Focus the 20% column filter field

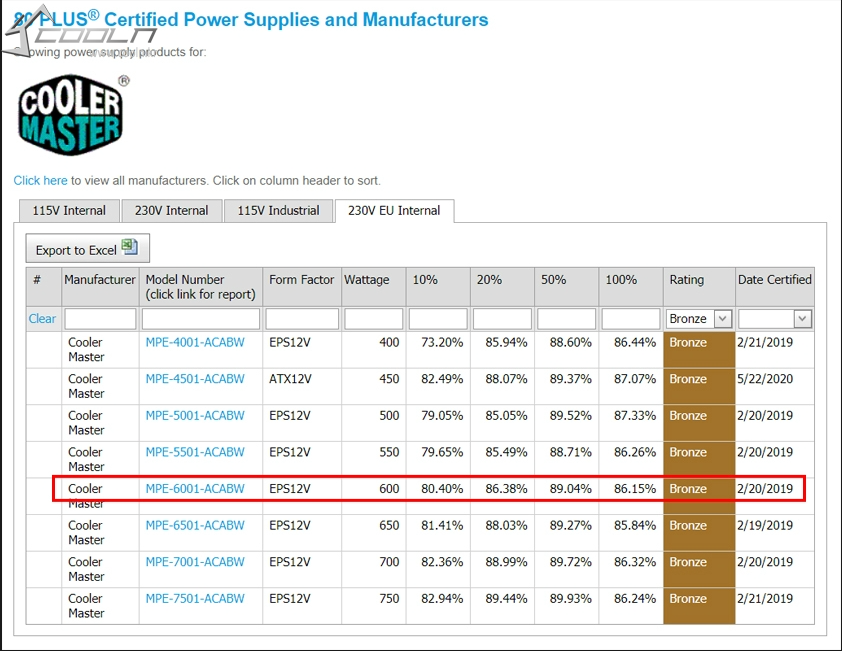(x=502, y=319)
